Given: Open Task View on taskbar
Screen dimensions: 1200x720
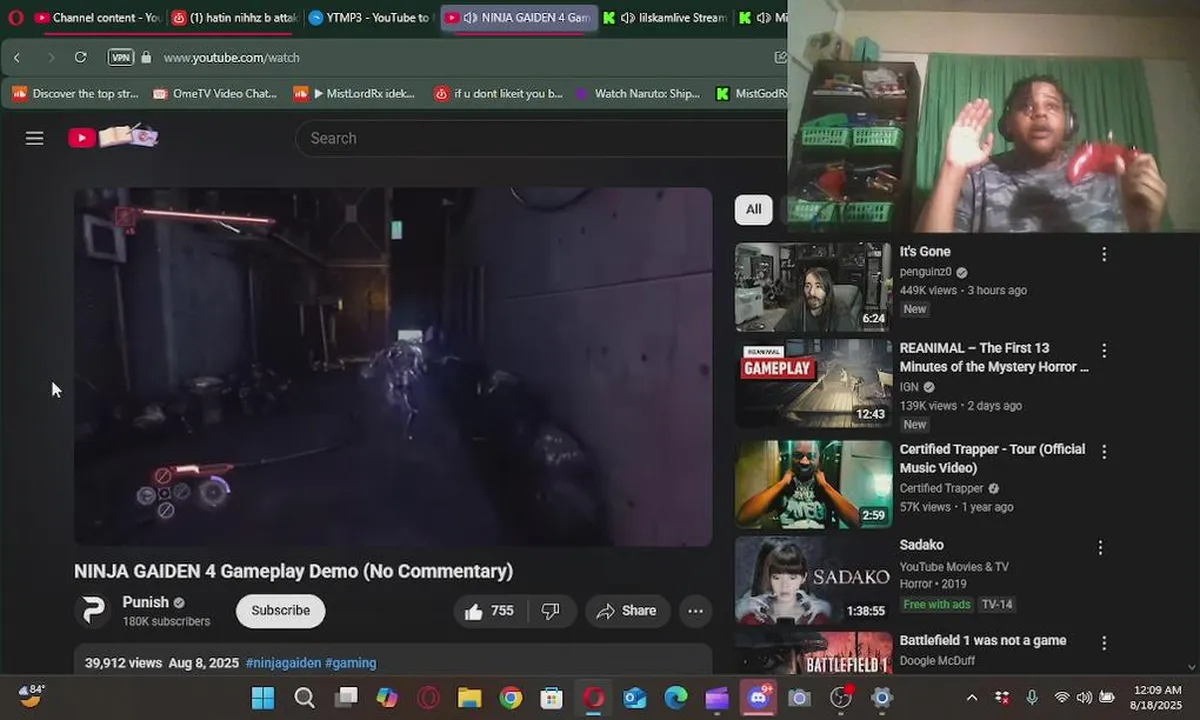Looking at the screenshot, I should point(346,698).
